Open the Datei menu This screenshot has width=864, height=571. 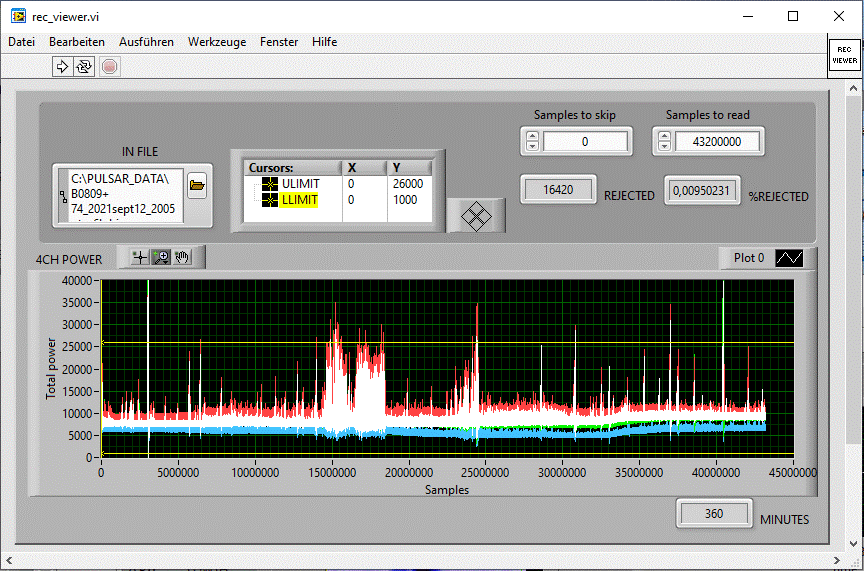(21, 42)
